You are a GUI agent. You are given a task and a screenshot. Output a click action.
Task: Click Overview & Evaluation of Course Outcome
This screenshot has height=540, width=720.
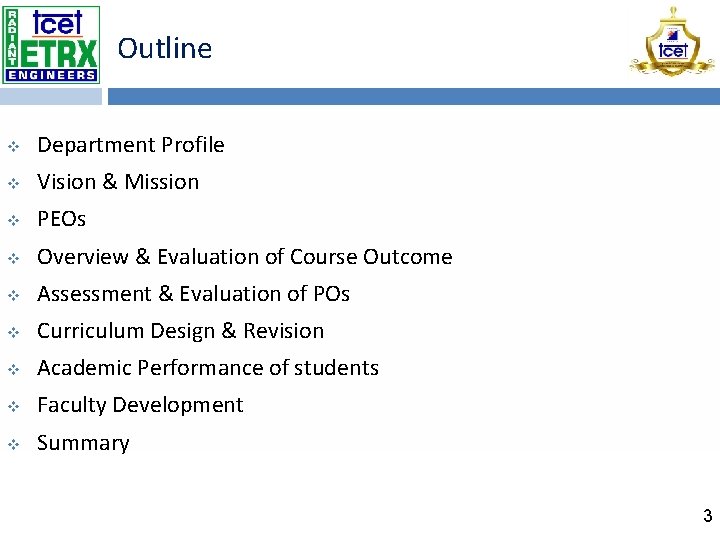[244, 257]
